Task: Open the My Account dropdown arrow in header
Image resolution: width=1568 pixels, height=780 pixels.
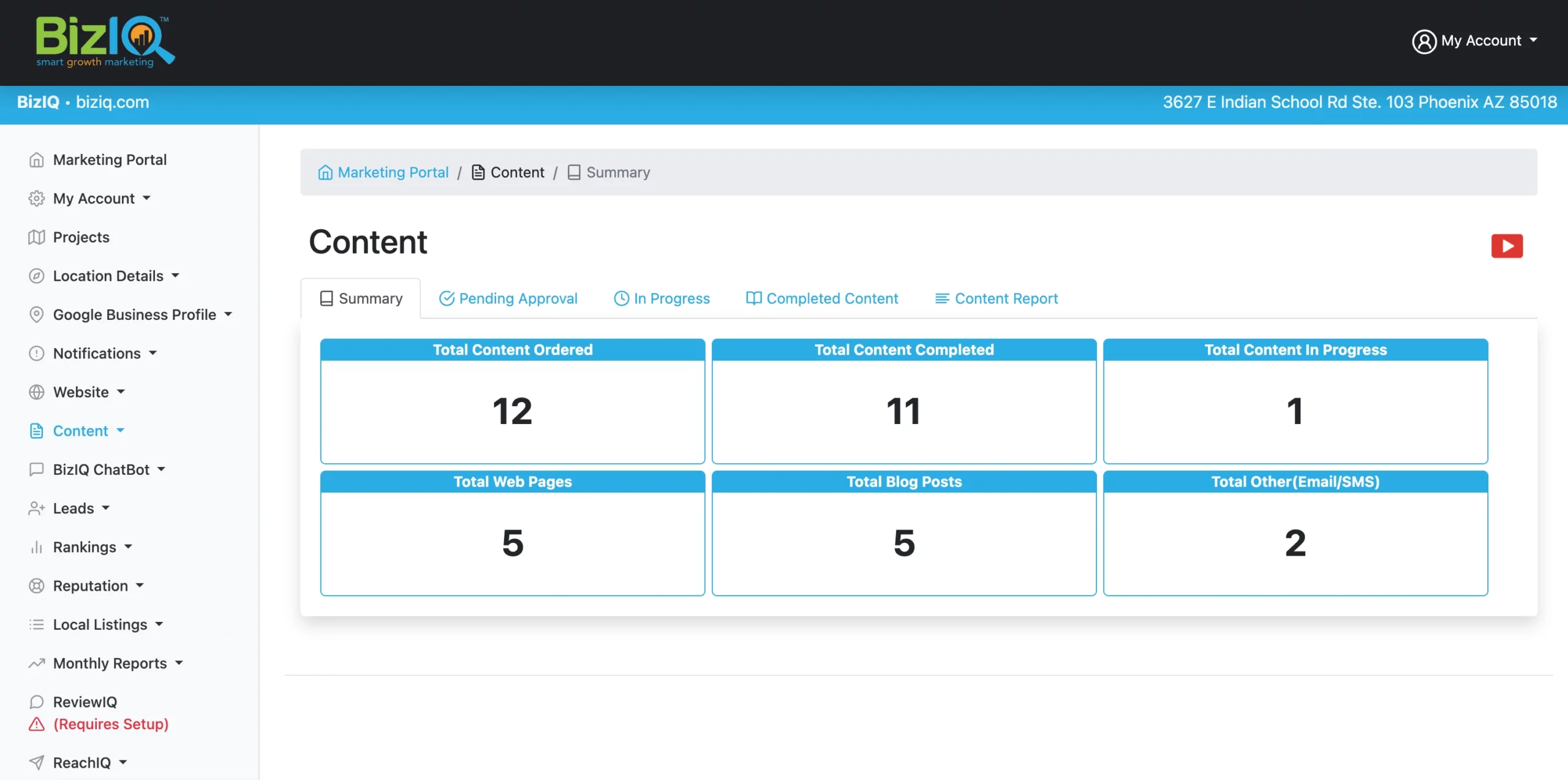Action: (x=1533, y=40)
